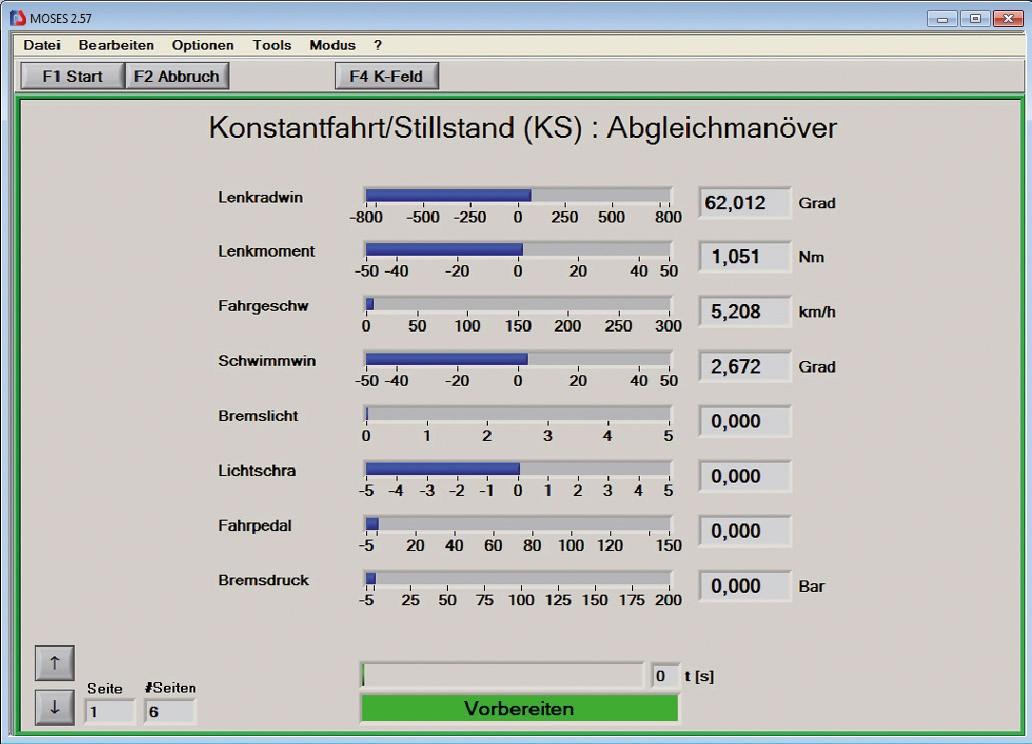Open the Bearbeiten menu
The height and width of the screenshot is (744, 1032).
[x=116, y=45]
